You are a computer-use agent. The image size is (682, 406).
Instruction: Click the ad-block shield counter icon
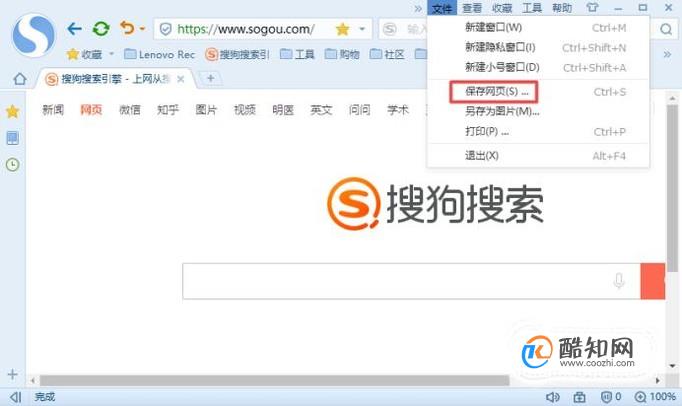click(611, 397)
